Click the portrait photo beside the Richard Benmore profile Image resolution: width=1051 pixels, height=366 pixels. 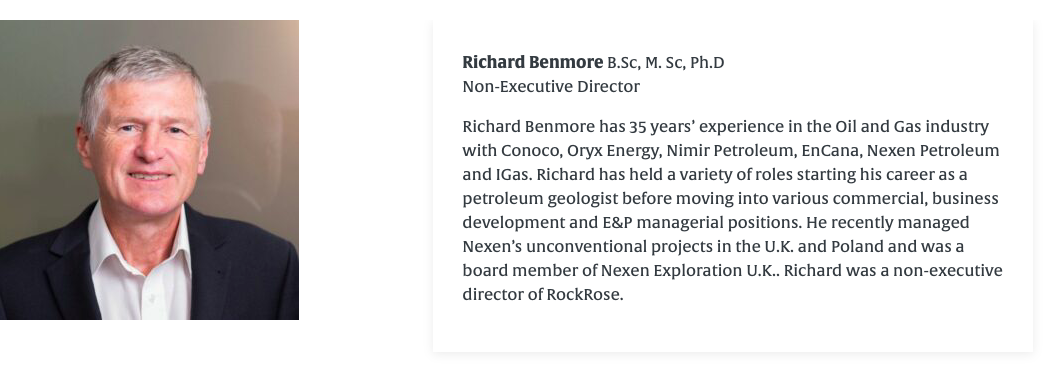[149, 170]
